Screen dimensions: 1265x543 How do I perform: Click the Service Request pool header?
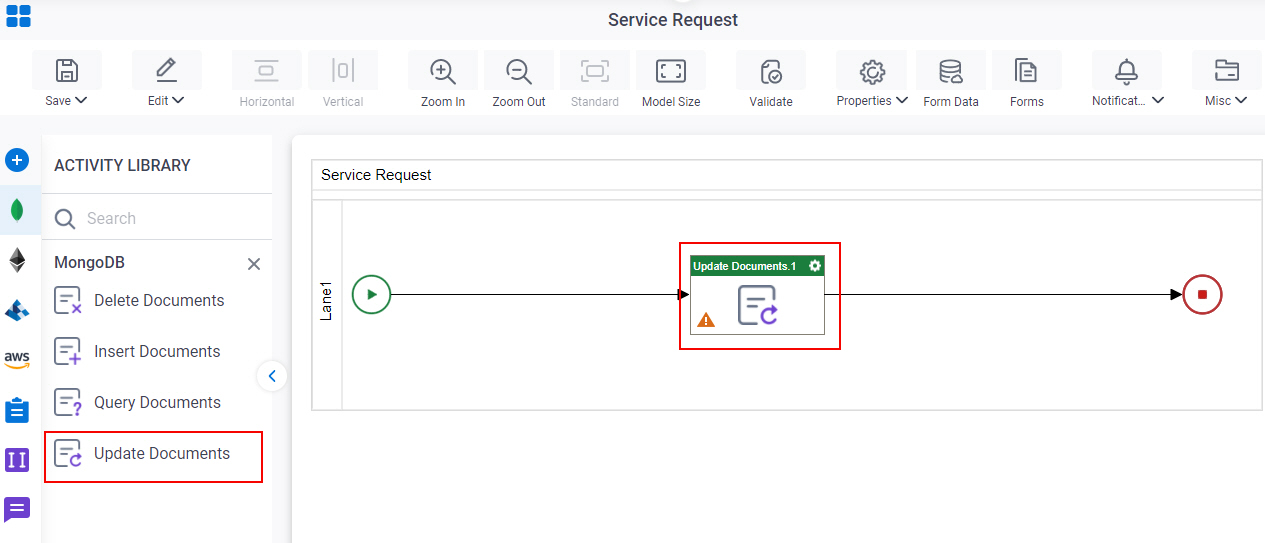786,175
